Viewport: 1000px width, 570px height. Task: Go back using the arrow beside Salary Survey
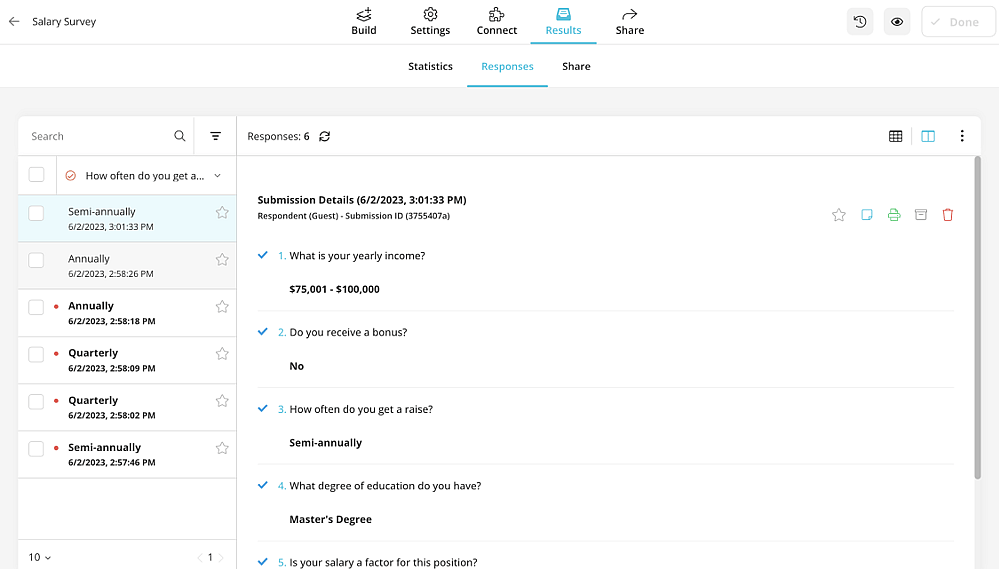click(14, 22)
